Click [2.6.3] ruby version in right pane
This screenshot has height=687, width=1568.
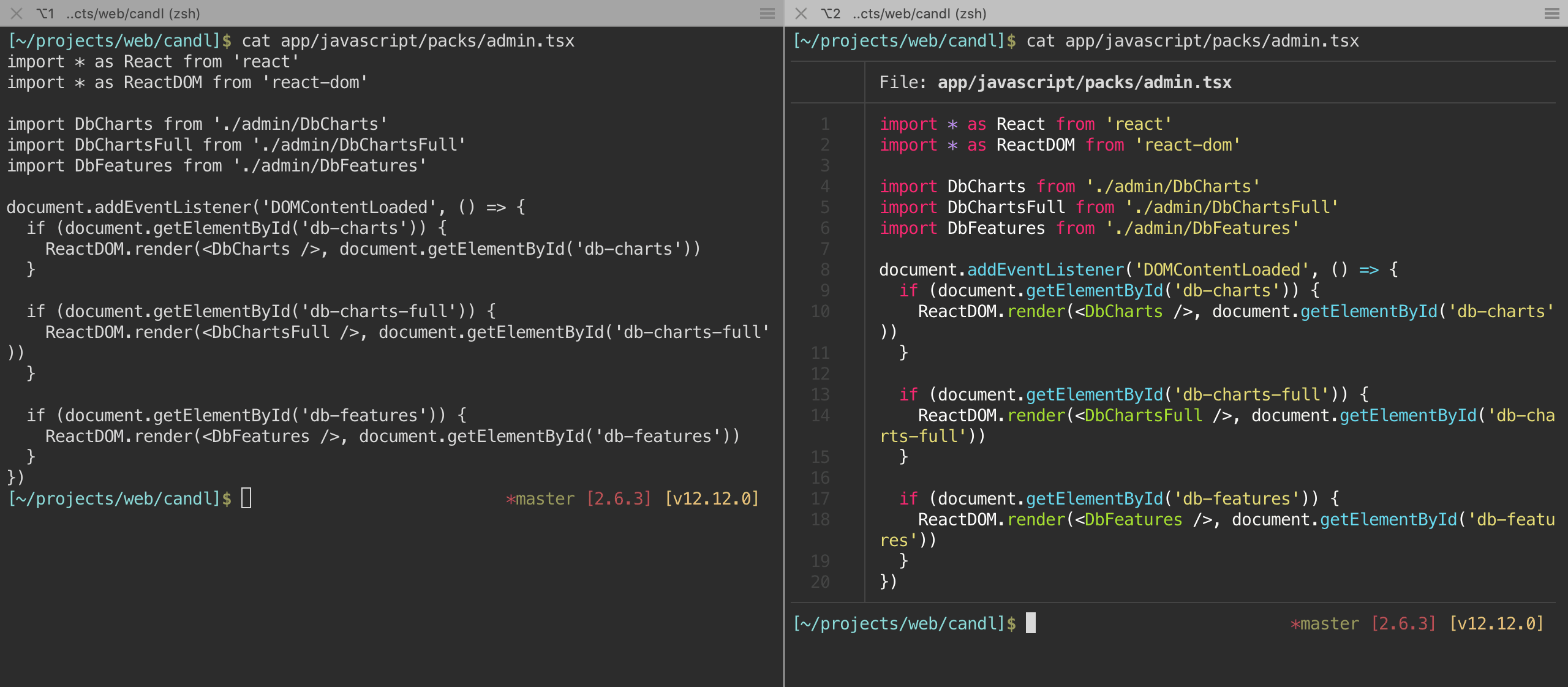(1403, 624)
